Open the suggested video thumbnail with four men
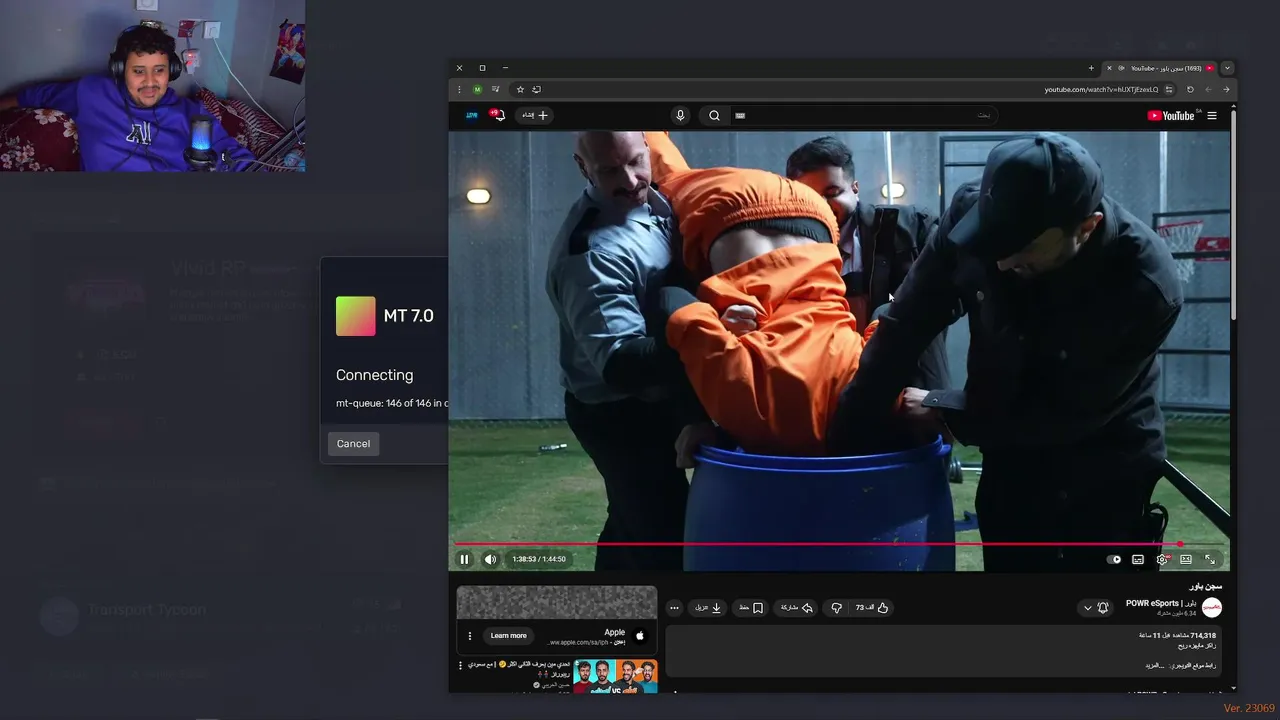The height and width of the screenshot is (720, 1280). click(615, 676)
